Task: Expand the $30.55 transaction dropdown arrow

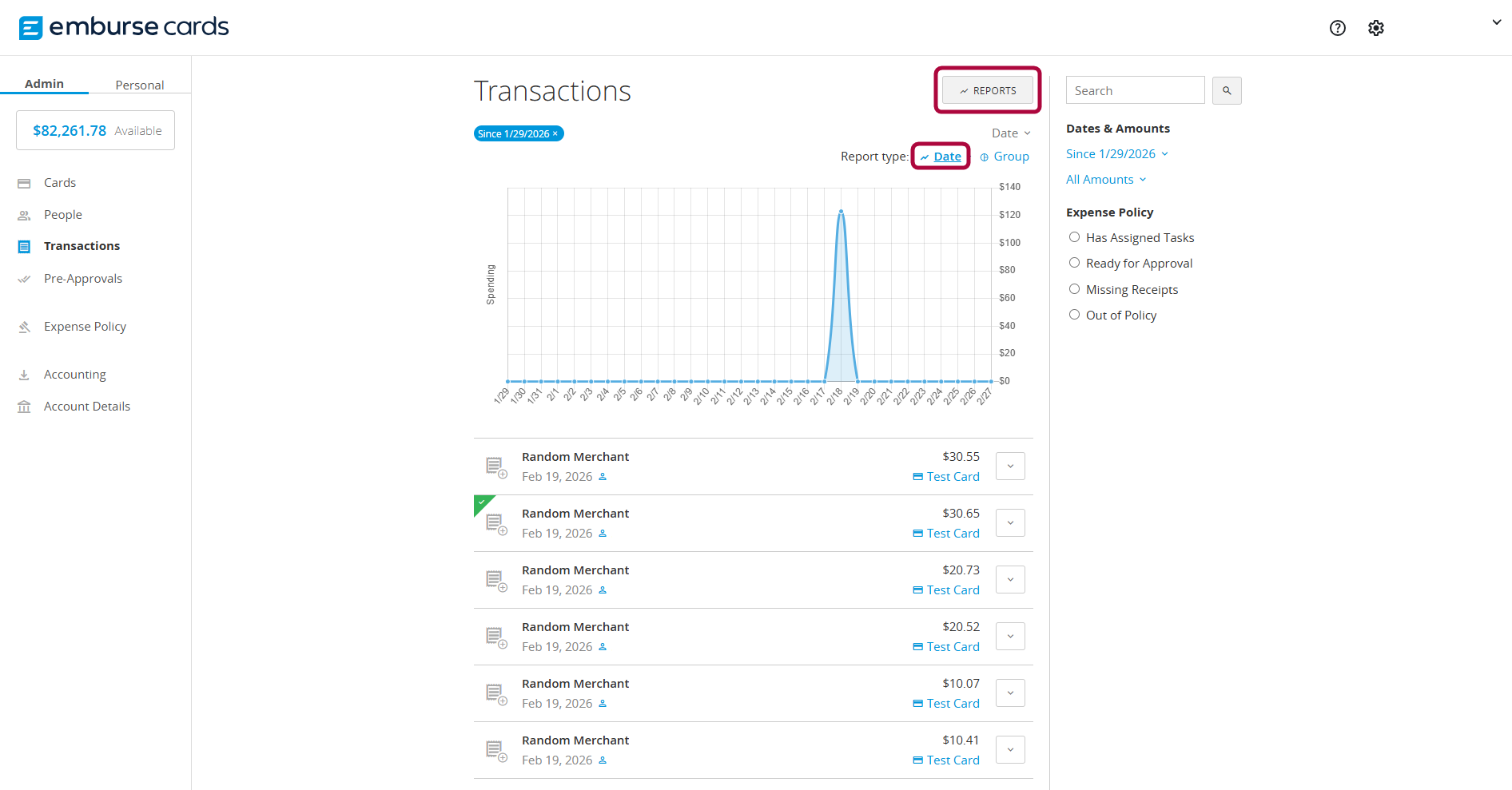Action: click(1010, 466)
